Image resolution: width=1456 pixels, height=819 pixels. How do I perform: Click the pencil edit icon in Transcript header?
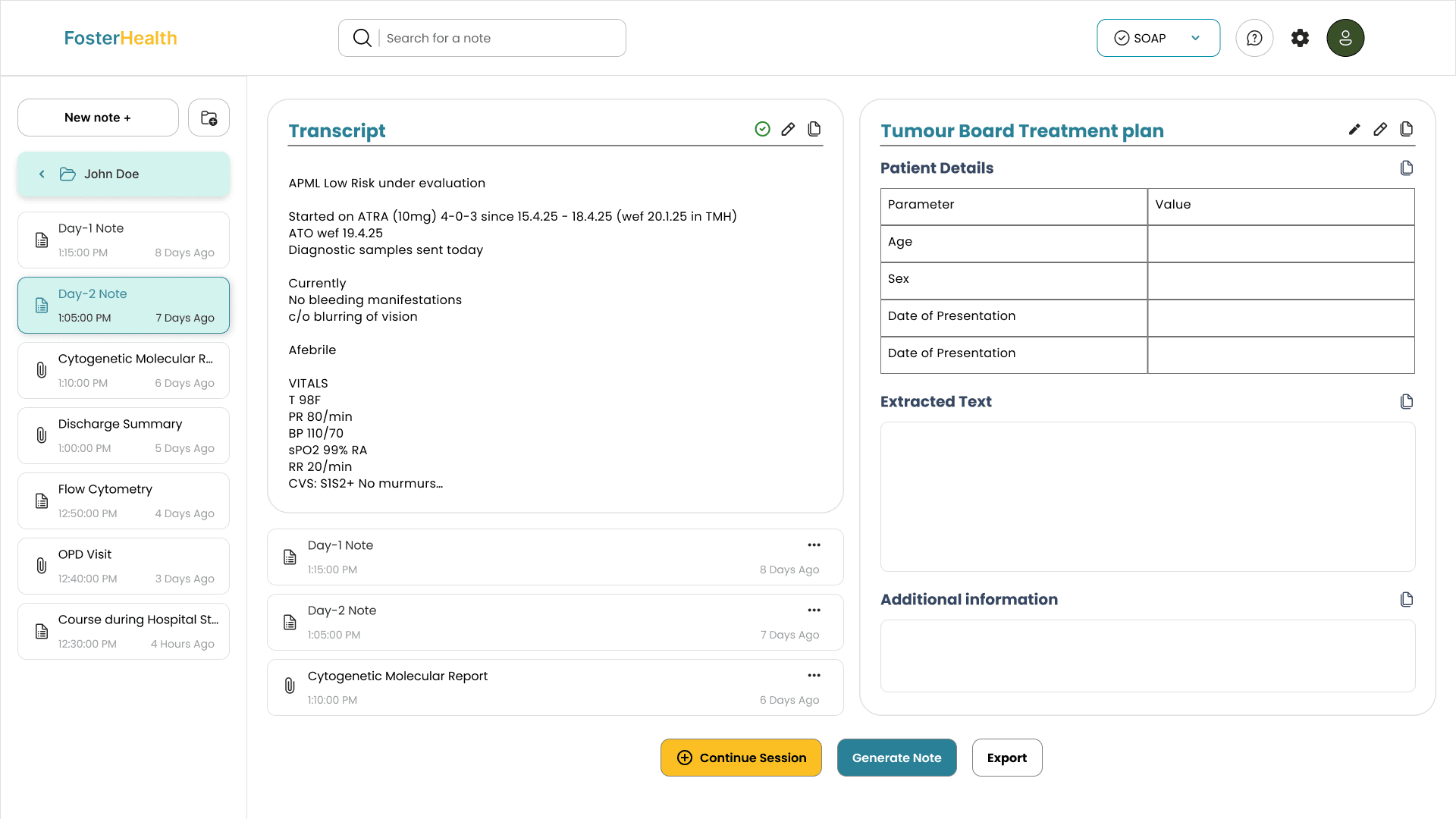coord(788,129)
